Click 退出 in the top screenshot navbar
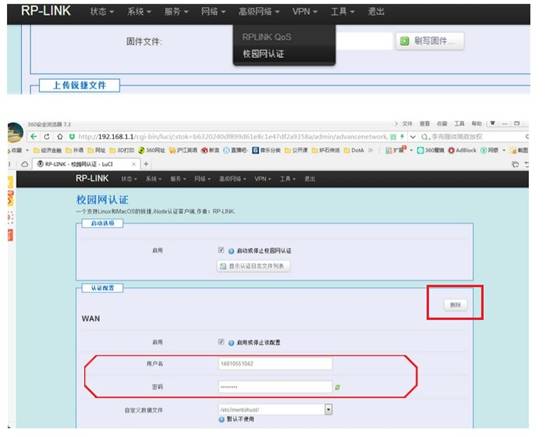This screenshot has height=437, width=553. coord(376,12)
